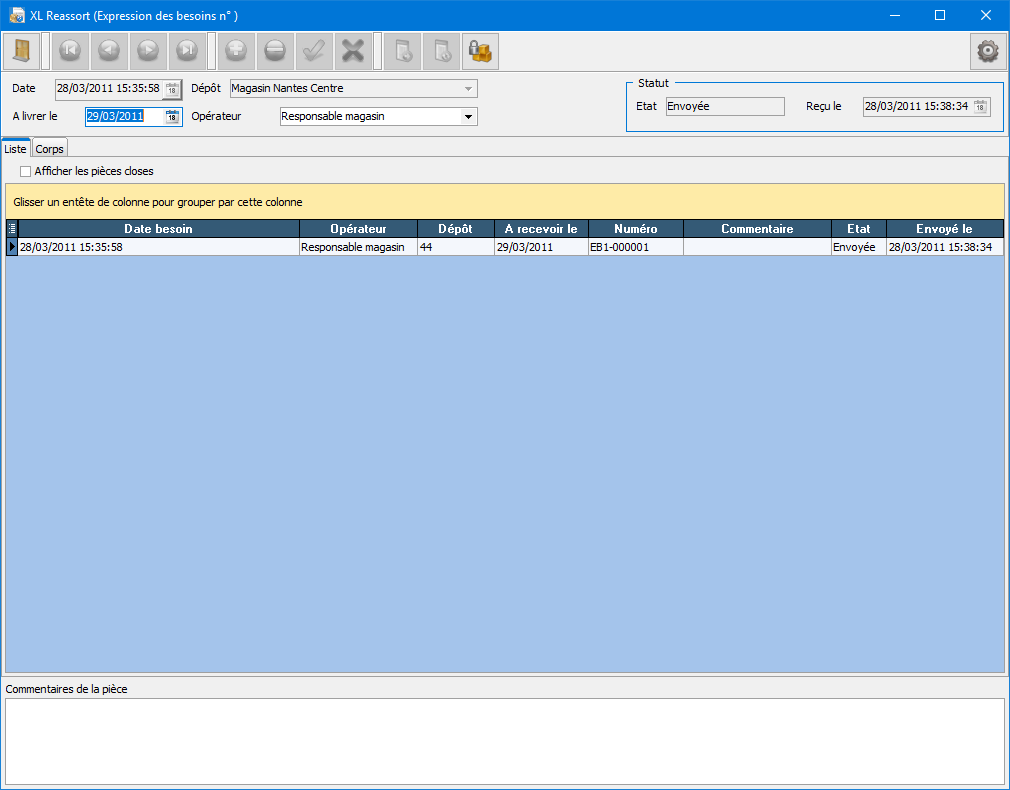This screenshot has width=1010, height=790.
Task: Go to the next record
Action: (148, 50)
